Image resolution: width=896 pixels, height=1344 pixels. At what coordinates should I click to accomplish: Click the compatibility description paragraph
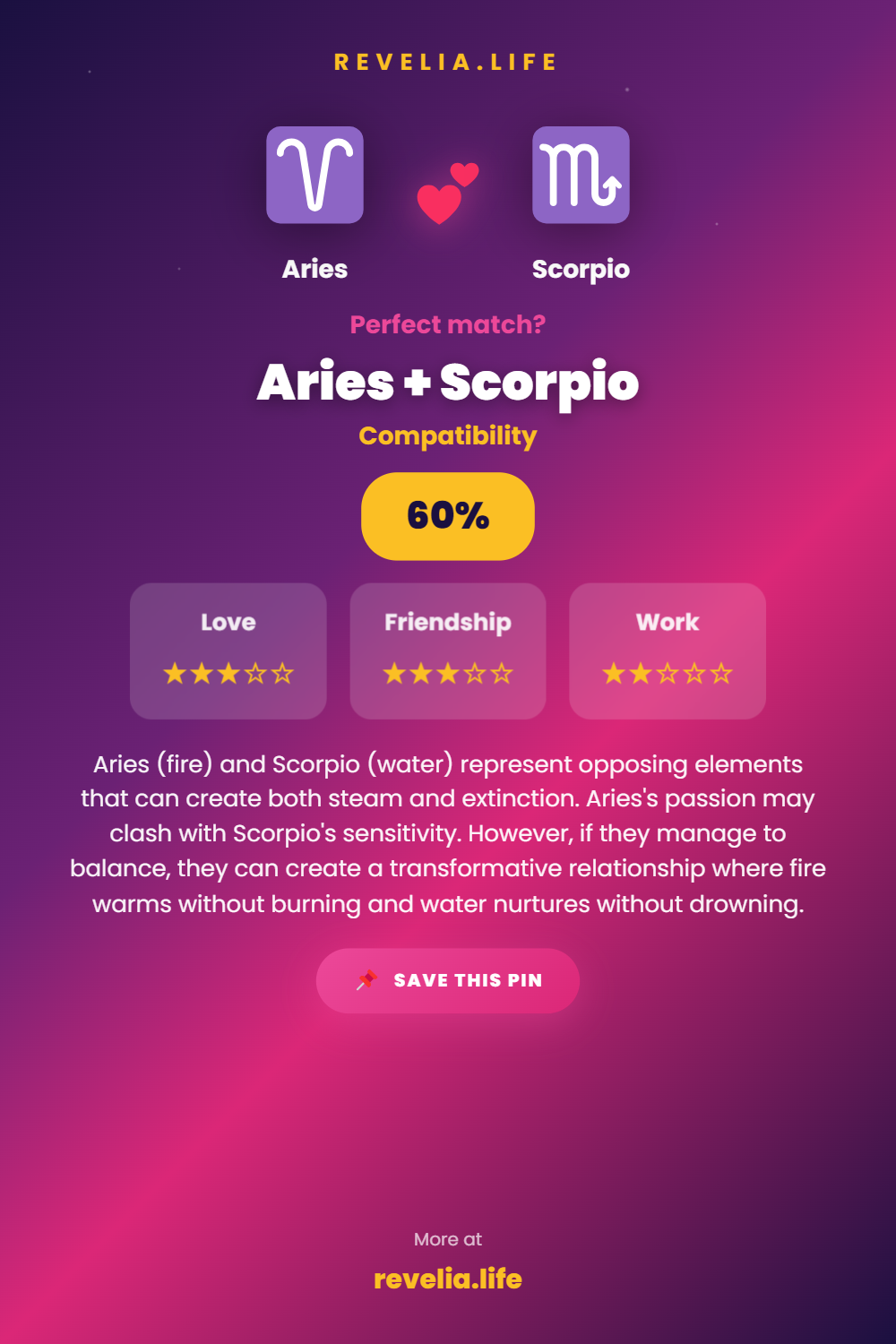(448, 833)
